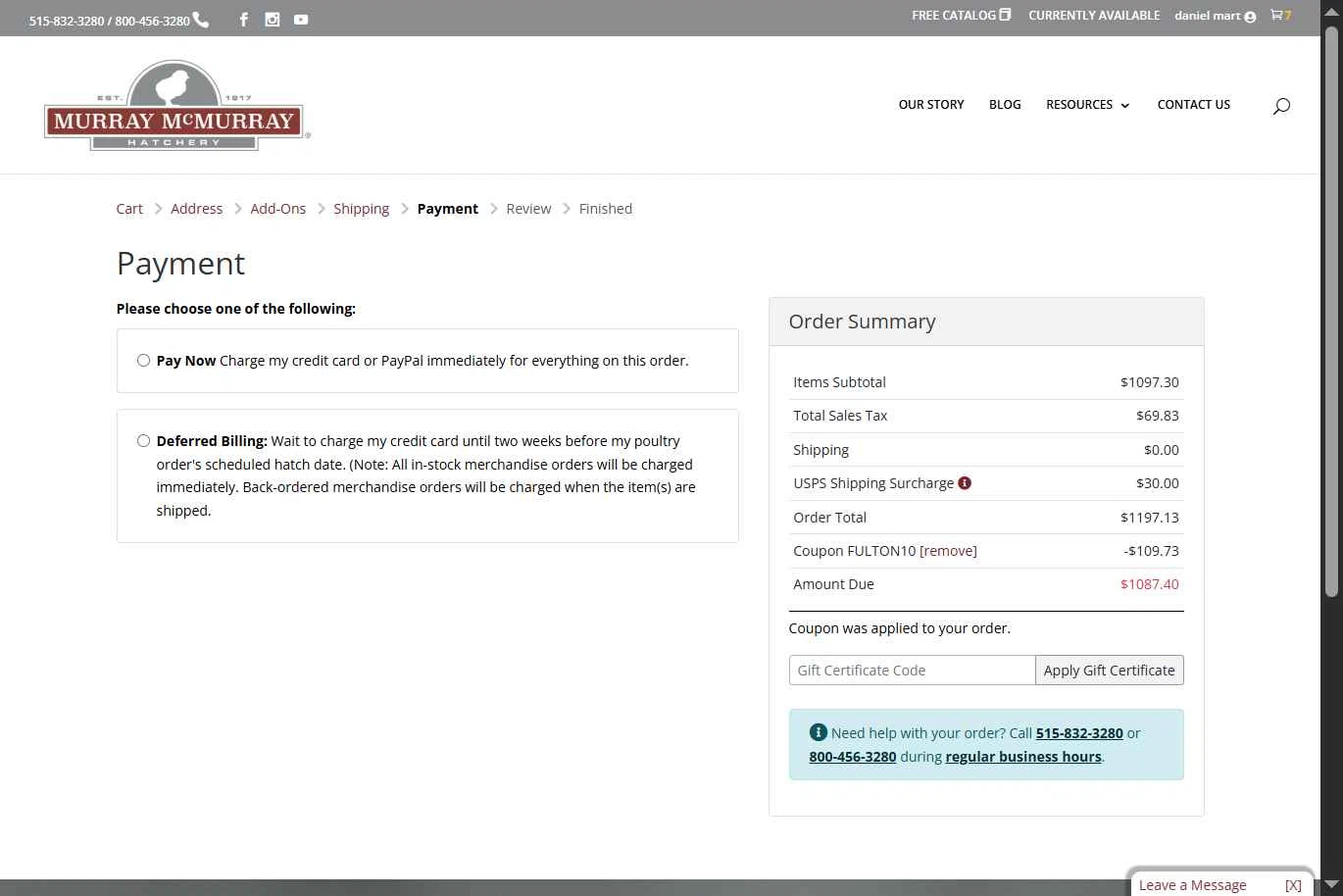Open the Our Story menu item

(x=931, y=105)
